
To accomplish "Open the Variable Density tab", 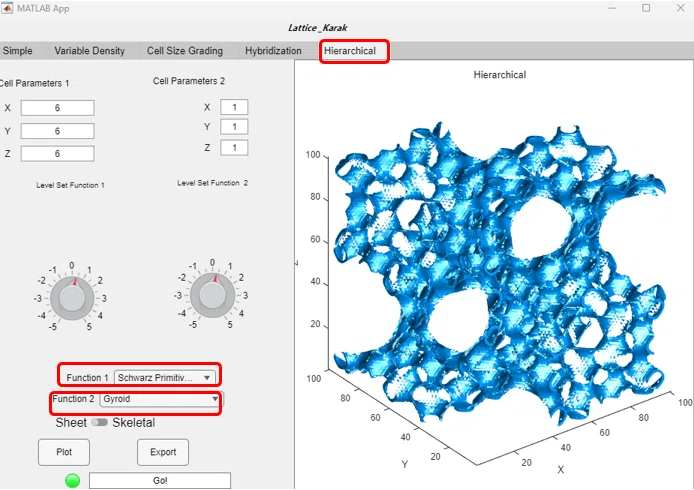I will point(90,51).
